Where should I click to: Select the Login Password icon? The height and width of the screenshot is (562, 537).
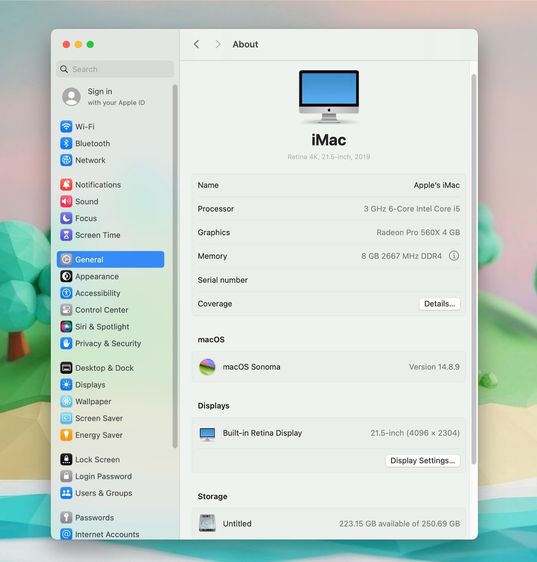pyautogui.click(x=66, y=476)
